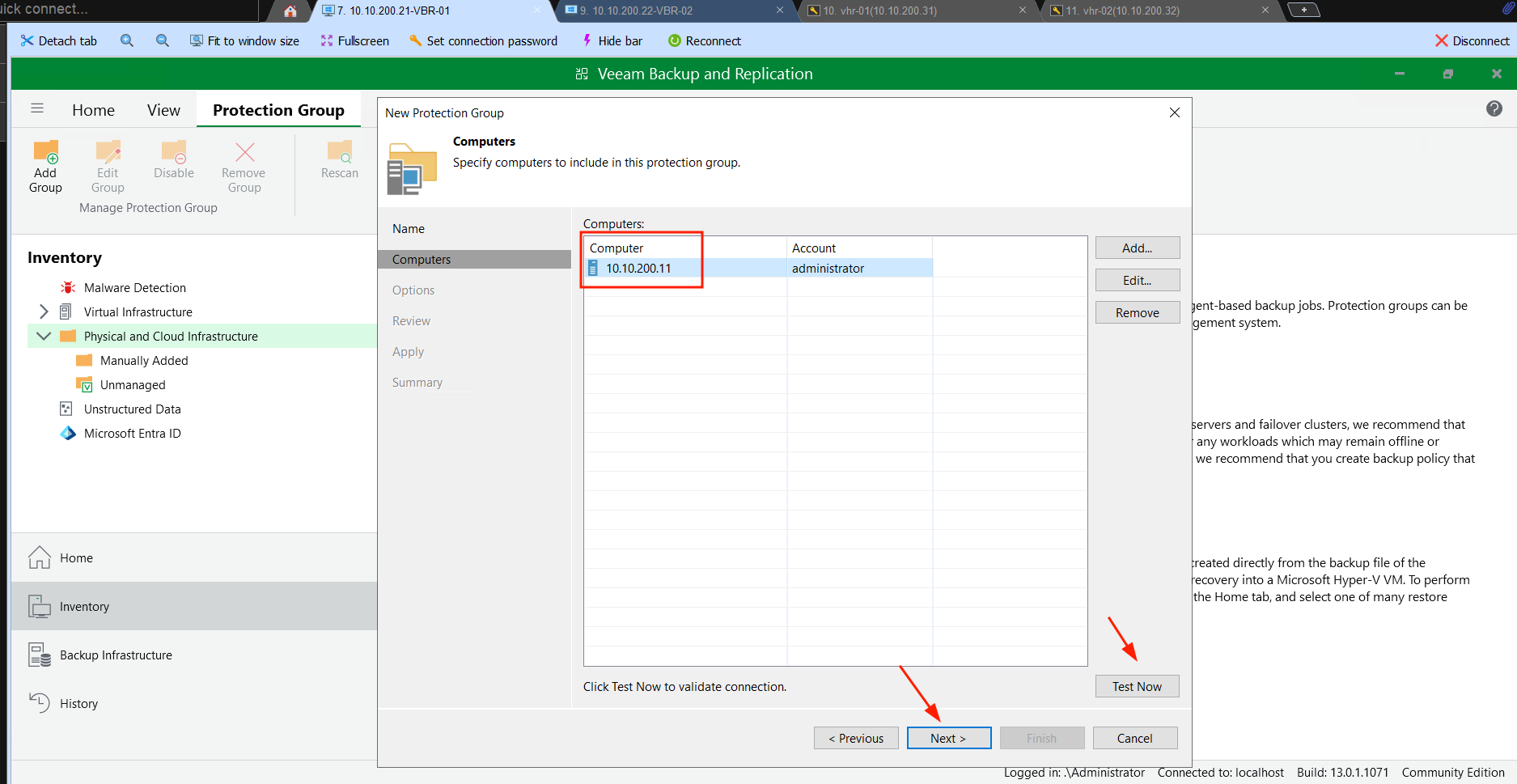Open the help question mark icon
Image resolution: width=1517 pixels, height=784 pixels.
pyautogui.click(x=1494, y=108)
